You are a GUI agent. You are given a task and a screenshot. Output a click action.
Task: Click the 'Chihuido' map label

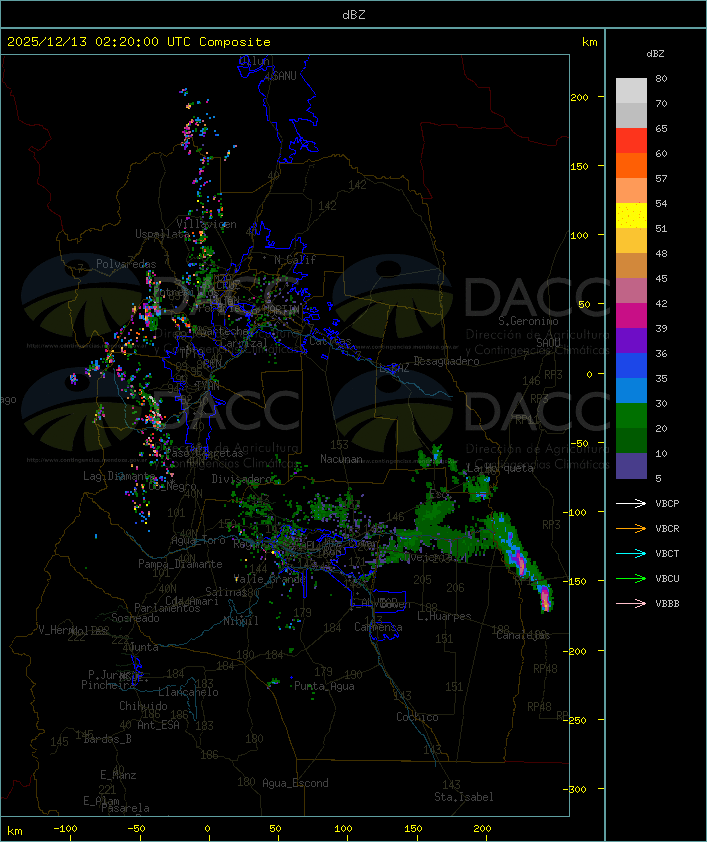143,706
